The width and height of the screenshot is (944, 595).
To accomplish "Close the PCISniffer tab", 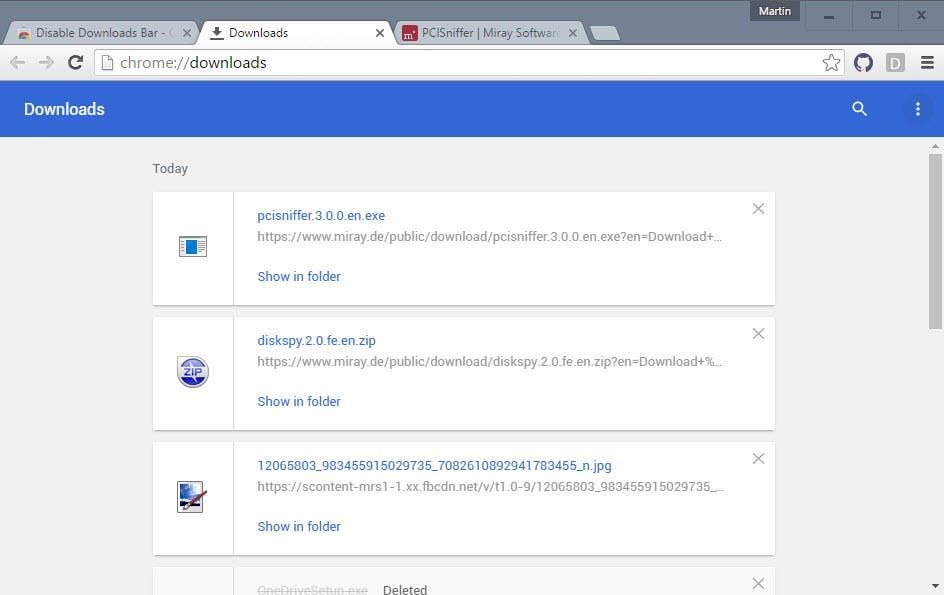I will [x=573, y=33].
